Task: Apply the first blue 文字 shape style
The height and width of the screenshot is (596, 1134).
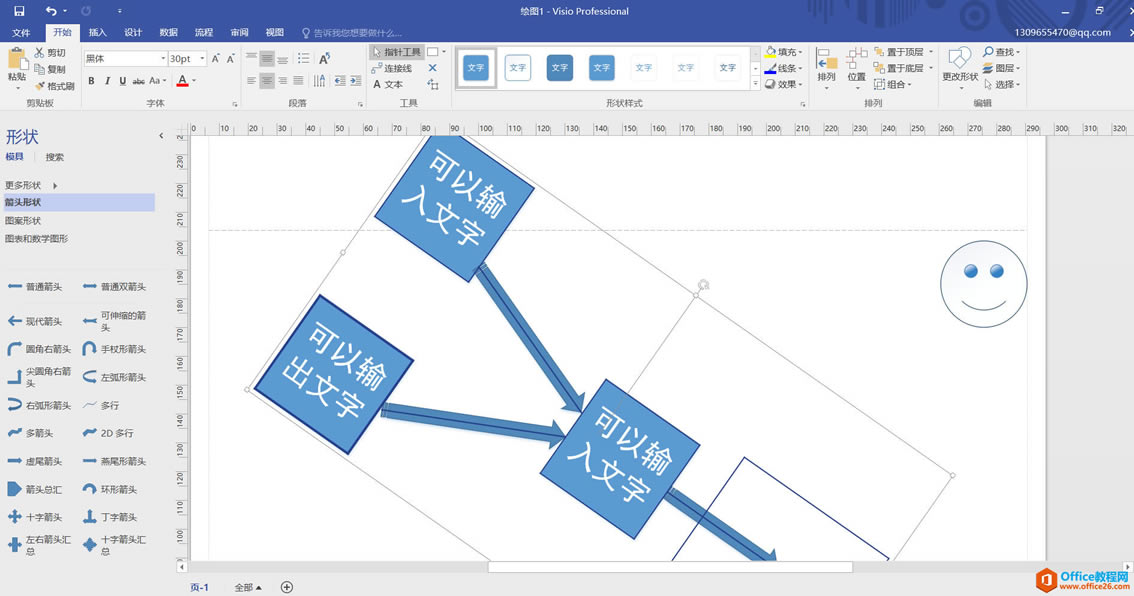Action: pyautogui.click(x=476, y=68)
